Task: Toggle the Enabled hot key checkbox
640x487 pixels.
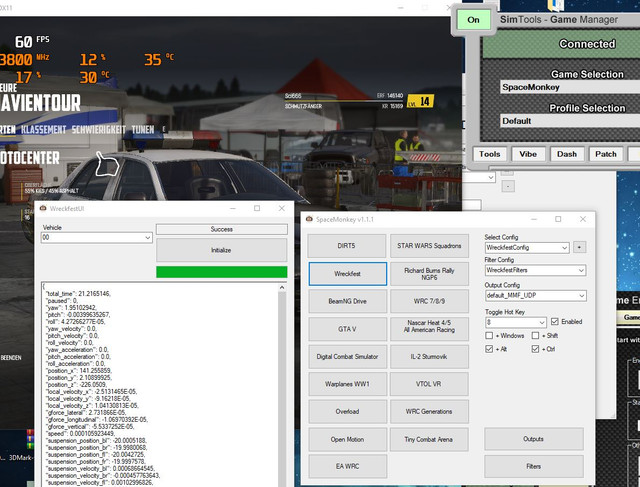Action: tap(554, 322)
